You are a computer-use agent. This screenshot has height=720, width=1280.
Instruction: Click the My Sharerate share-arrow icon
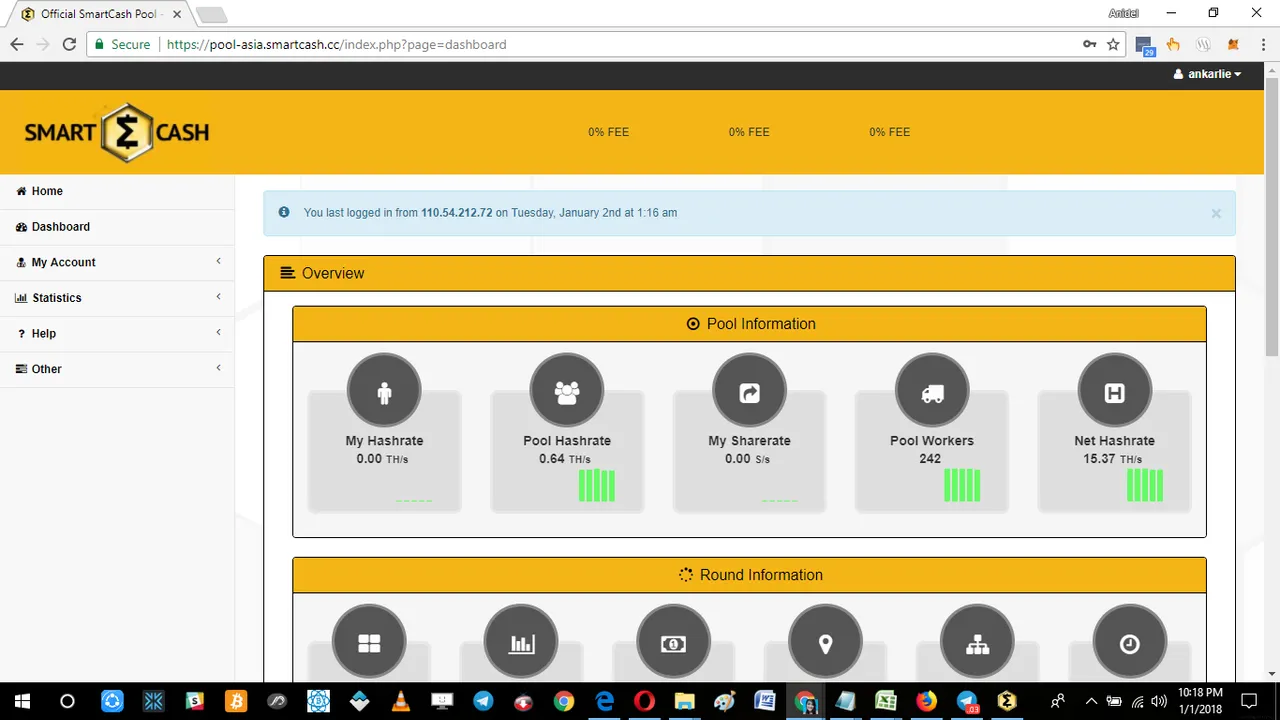tap(749, 390)
